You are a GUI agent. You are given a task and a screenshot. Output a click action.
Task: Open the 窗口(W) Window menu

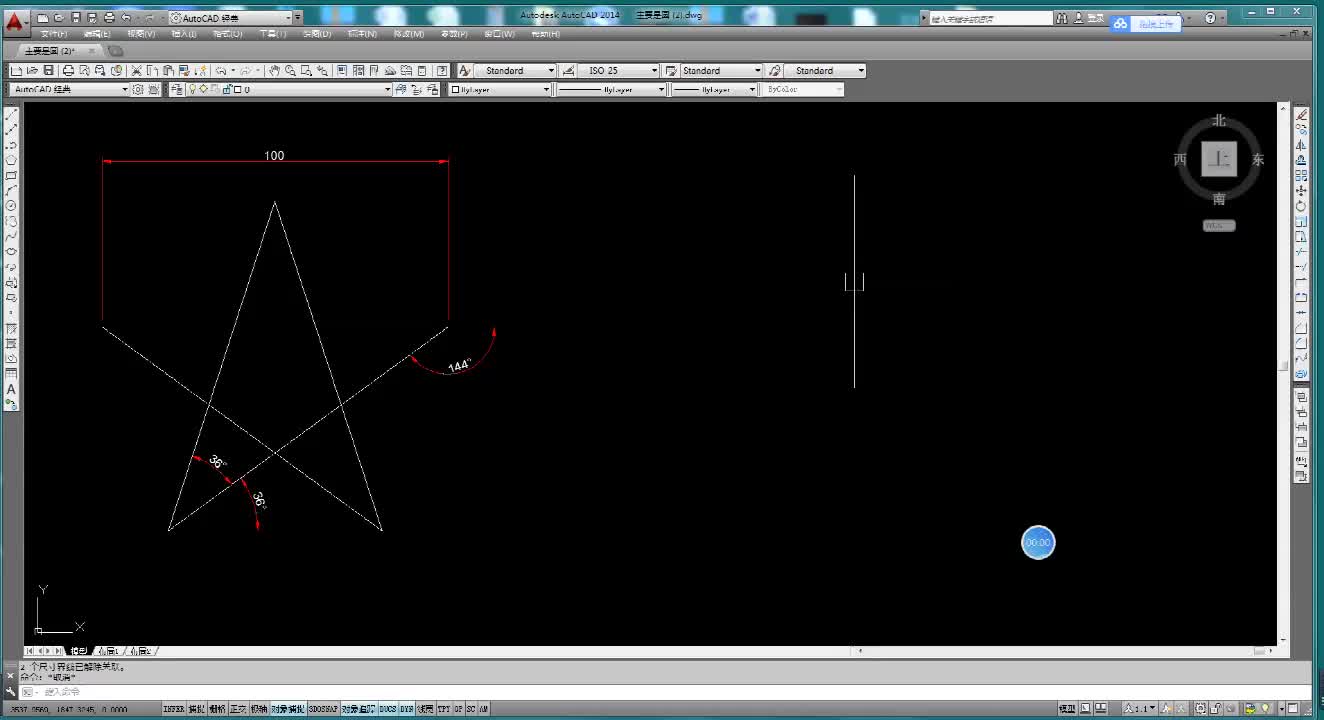pyautogui.click(x=499, y=34)
